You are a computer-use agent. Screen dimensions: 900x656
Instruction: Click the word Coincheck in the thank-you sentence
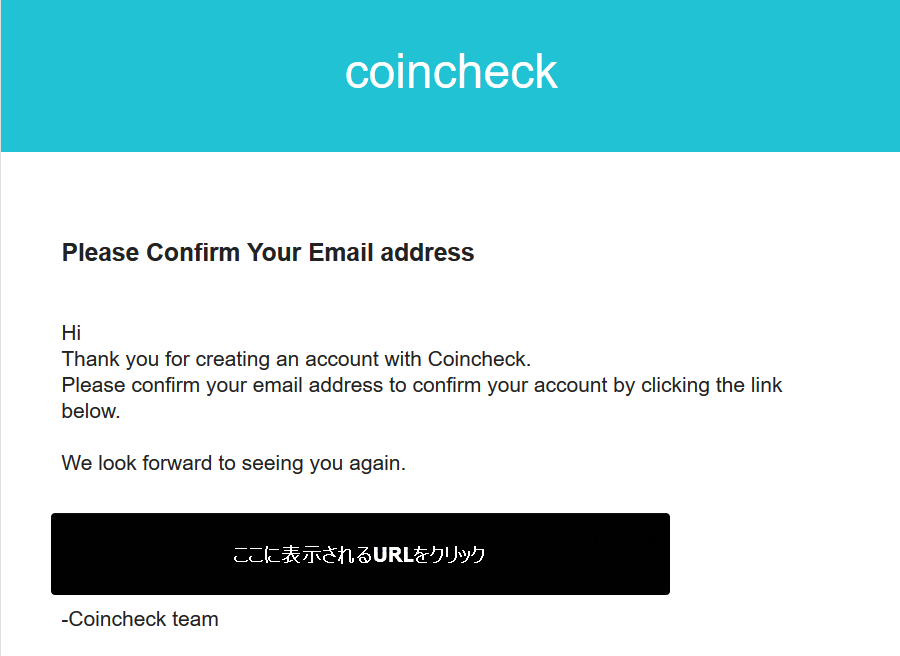pyautogui.click(x=478, y=359)
